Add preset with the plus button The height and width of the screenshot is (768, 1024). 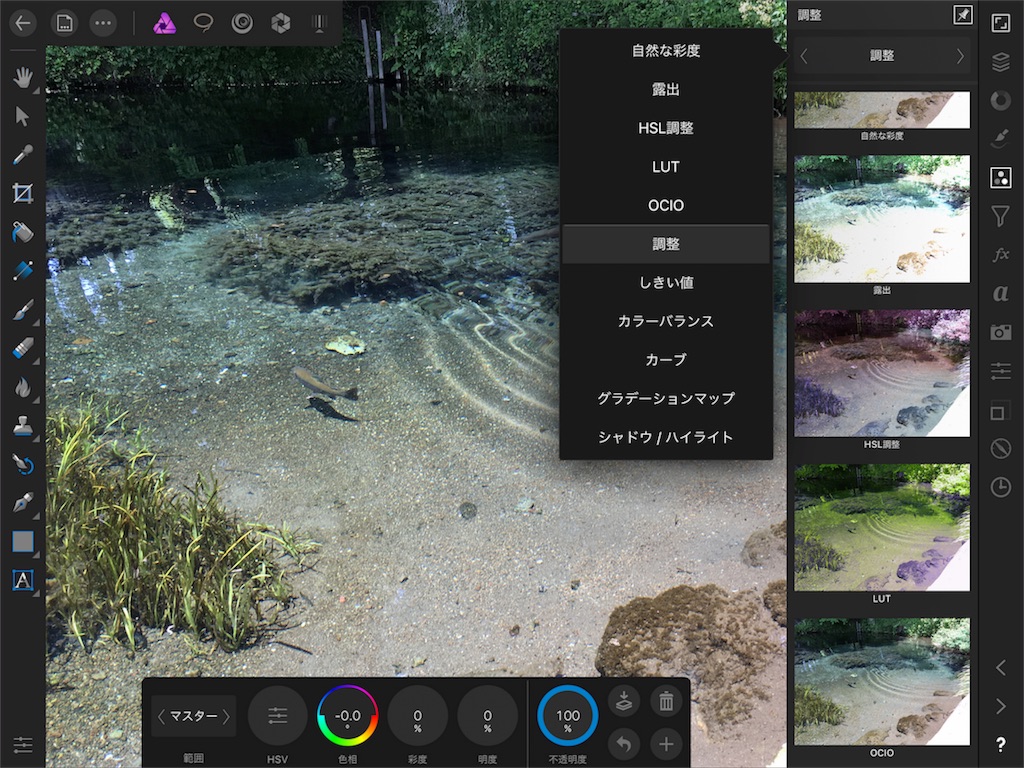click(666, 744)
